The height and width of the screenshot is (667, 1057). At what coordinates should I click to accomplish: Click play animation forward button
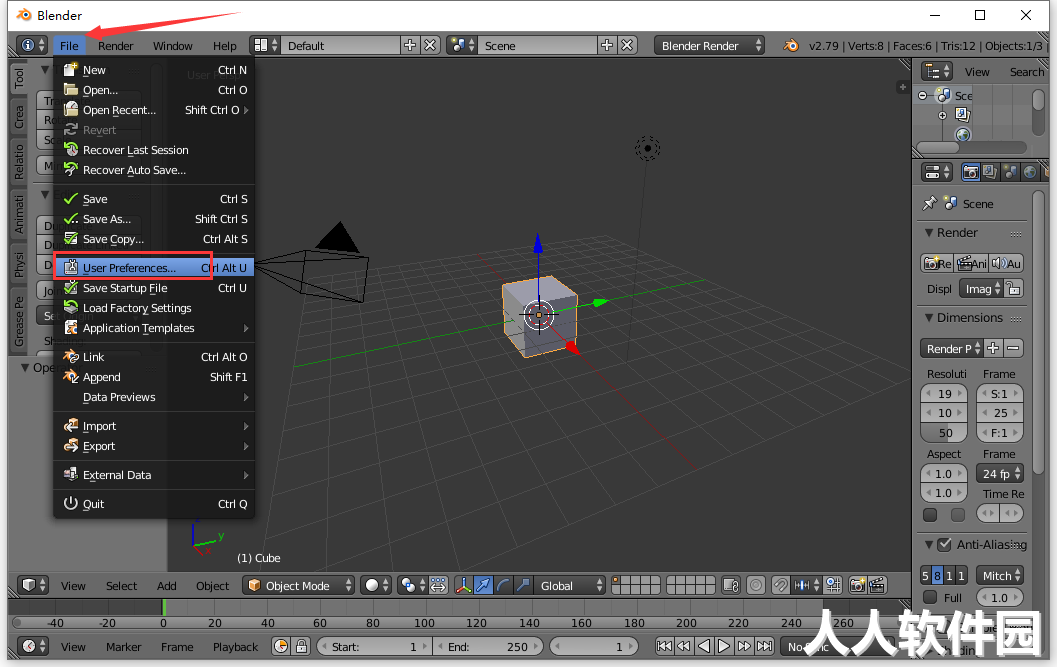(723, 647)
